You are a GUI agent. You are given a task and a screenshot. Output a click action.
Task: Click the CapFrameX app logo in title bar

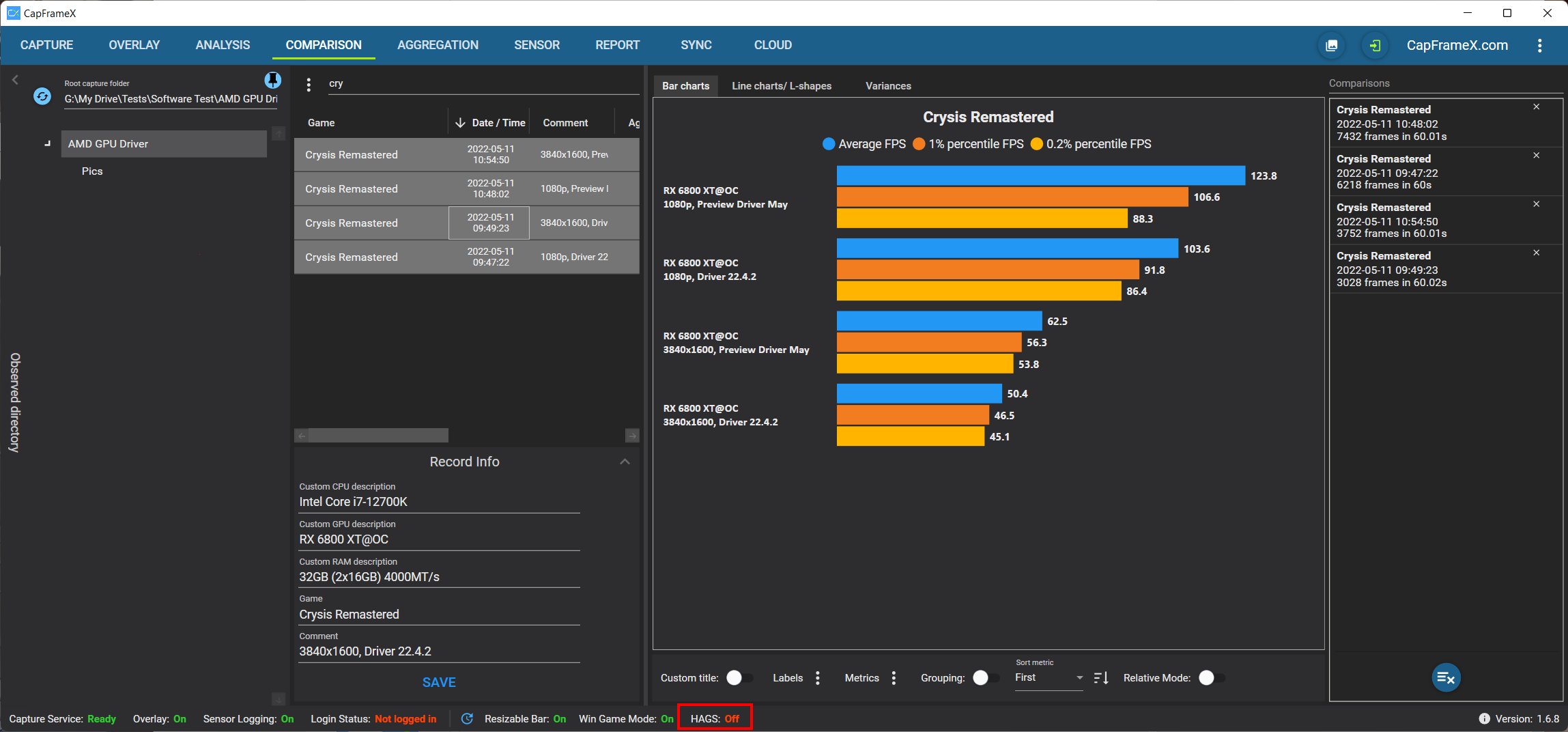[x=13, y=13]
